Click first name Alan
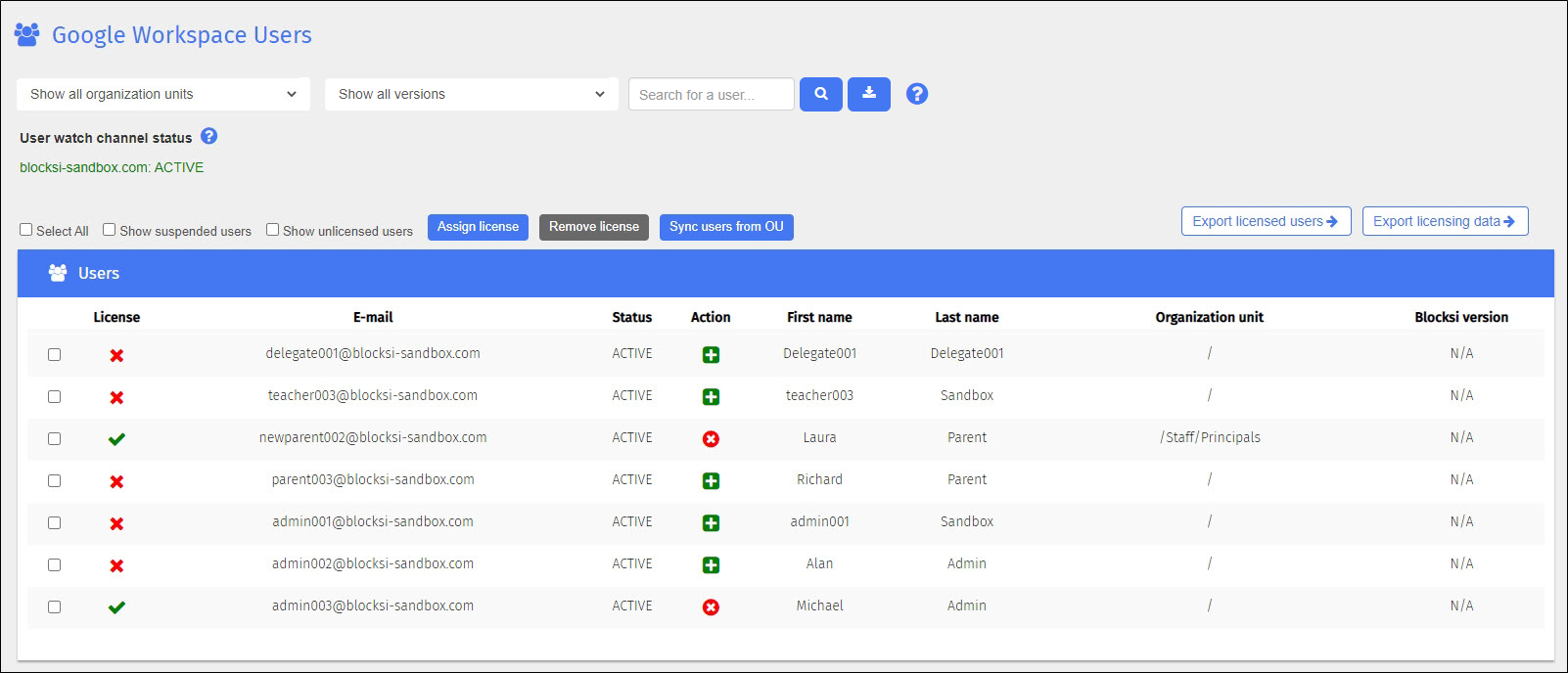 819,563
